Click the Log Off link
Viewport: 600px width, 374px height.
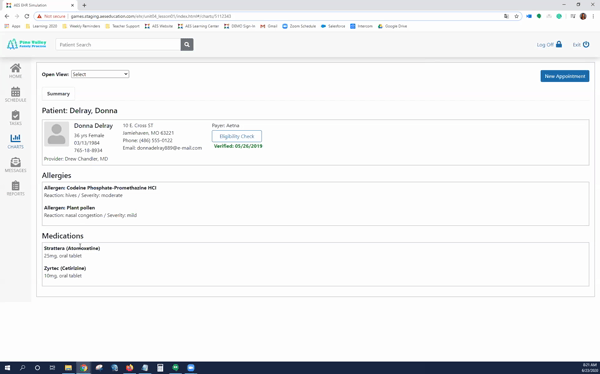[545, 45]
